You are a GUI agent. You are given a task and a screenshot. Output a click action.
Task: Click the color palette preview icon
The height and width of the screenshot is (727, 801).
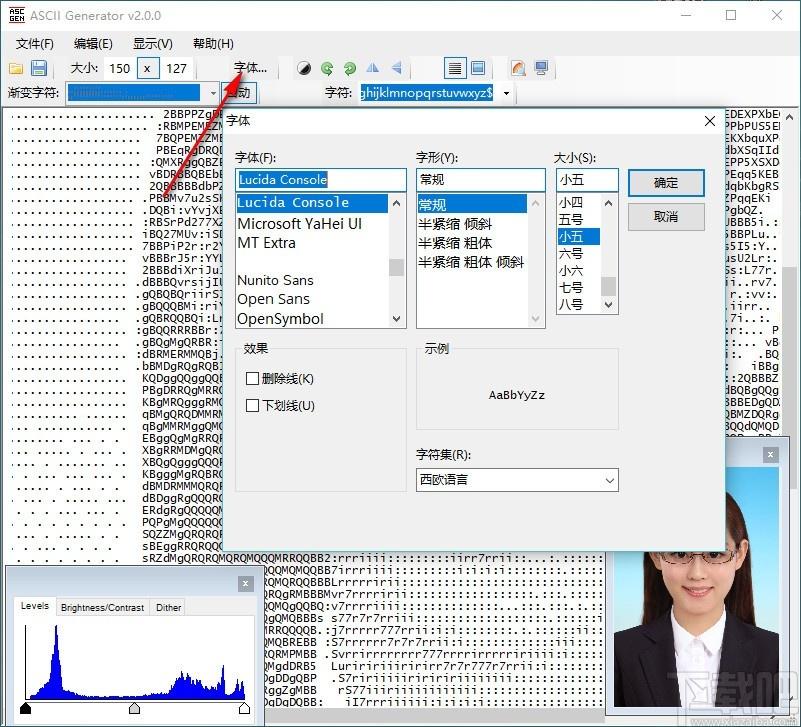click(519, 68)
